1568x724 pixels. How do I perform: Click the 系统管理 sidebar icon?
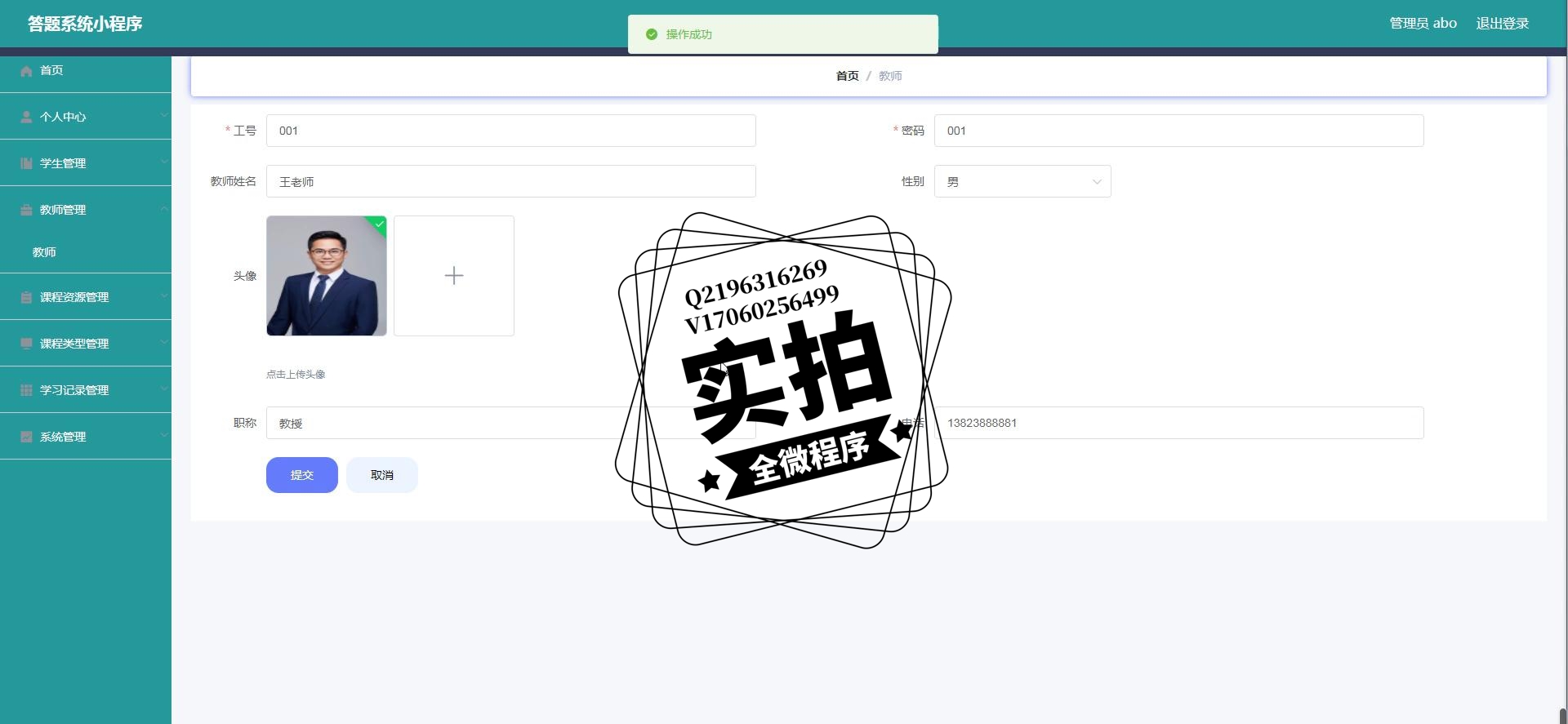coord(26,437)
